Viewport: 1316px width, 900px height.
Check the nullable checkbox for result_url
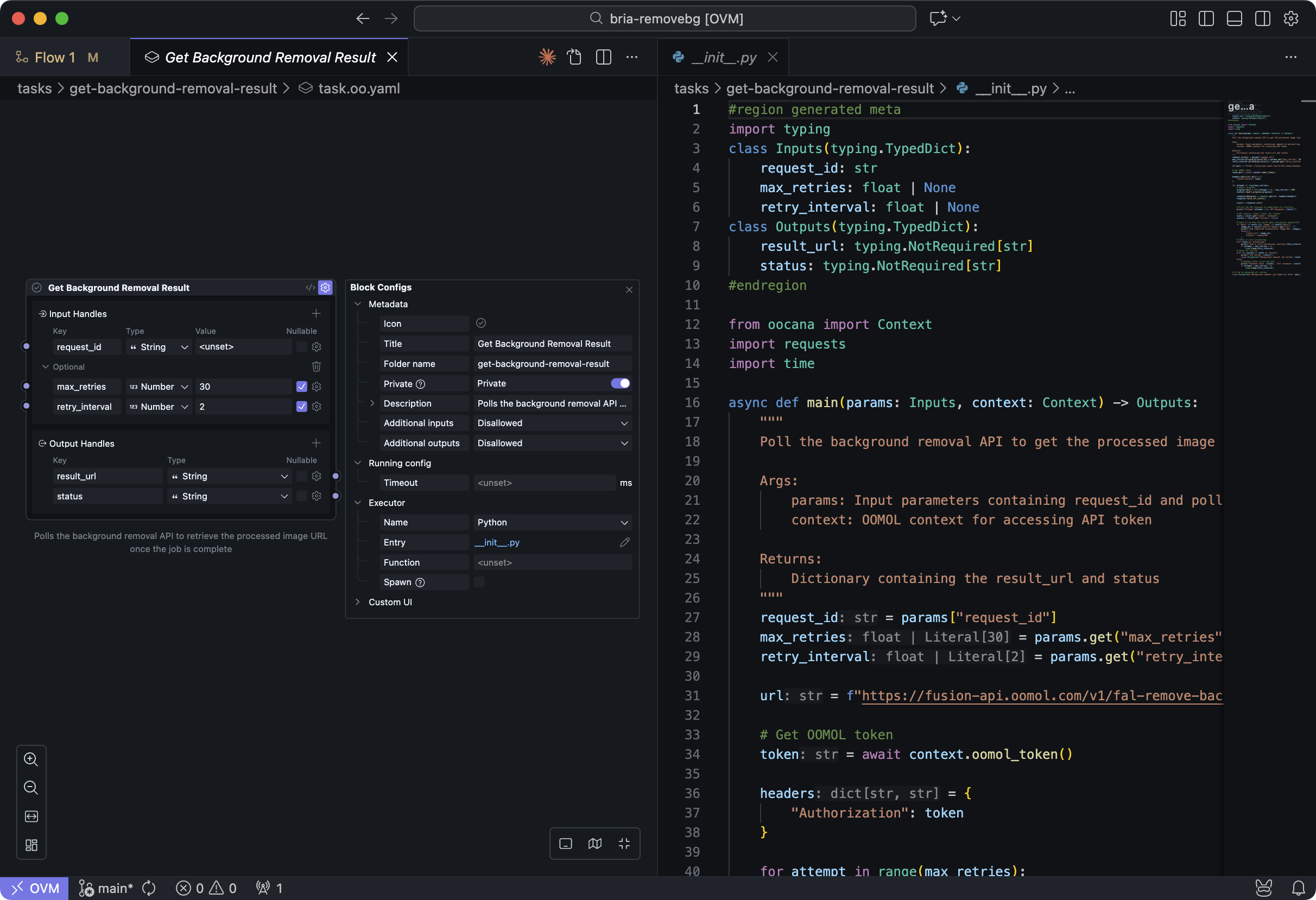pyautogui.click(x=302, y=476)
